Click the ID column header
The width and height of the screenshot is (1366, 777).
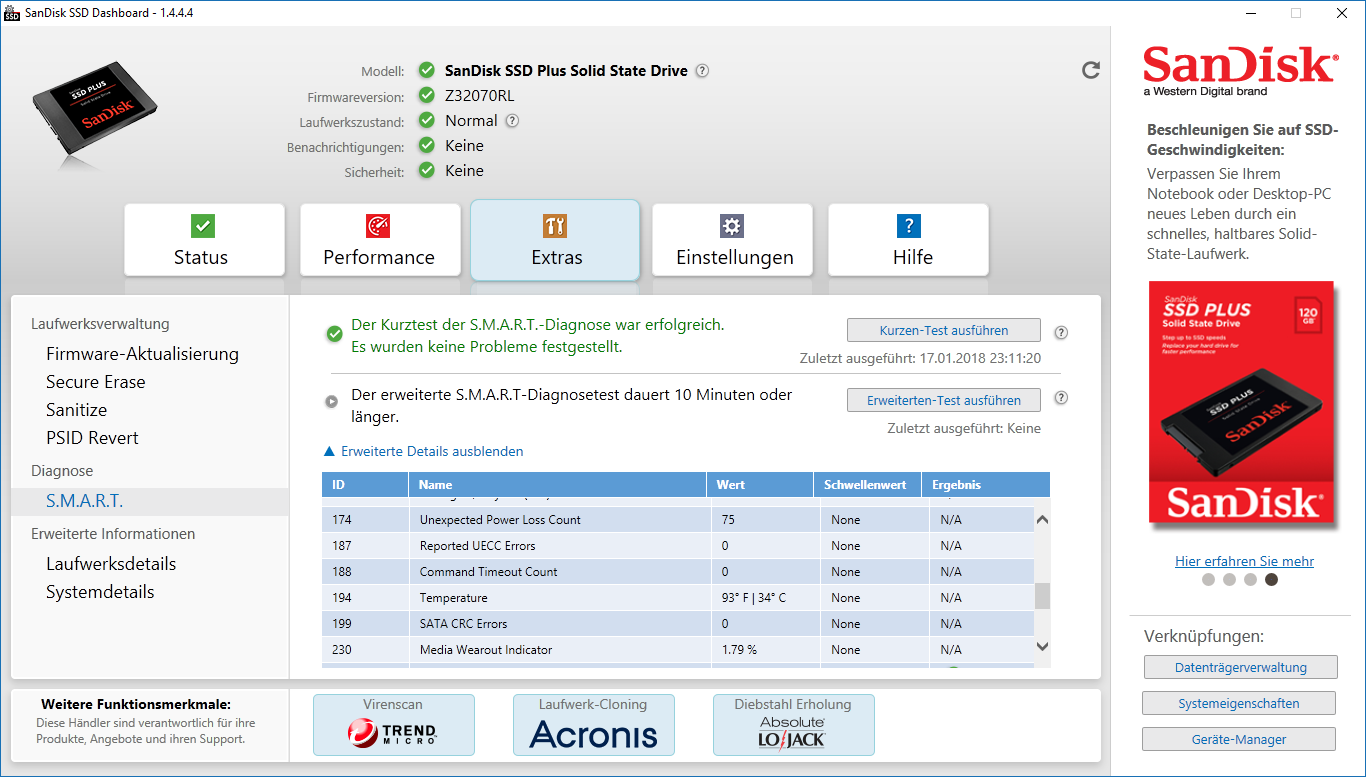[x=365, y=485]
